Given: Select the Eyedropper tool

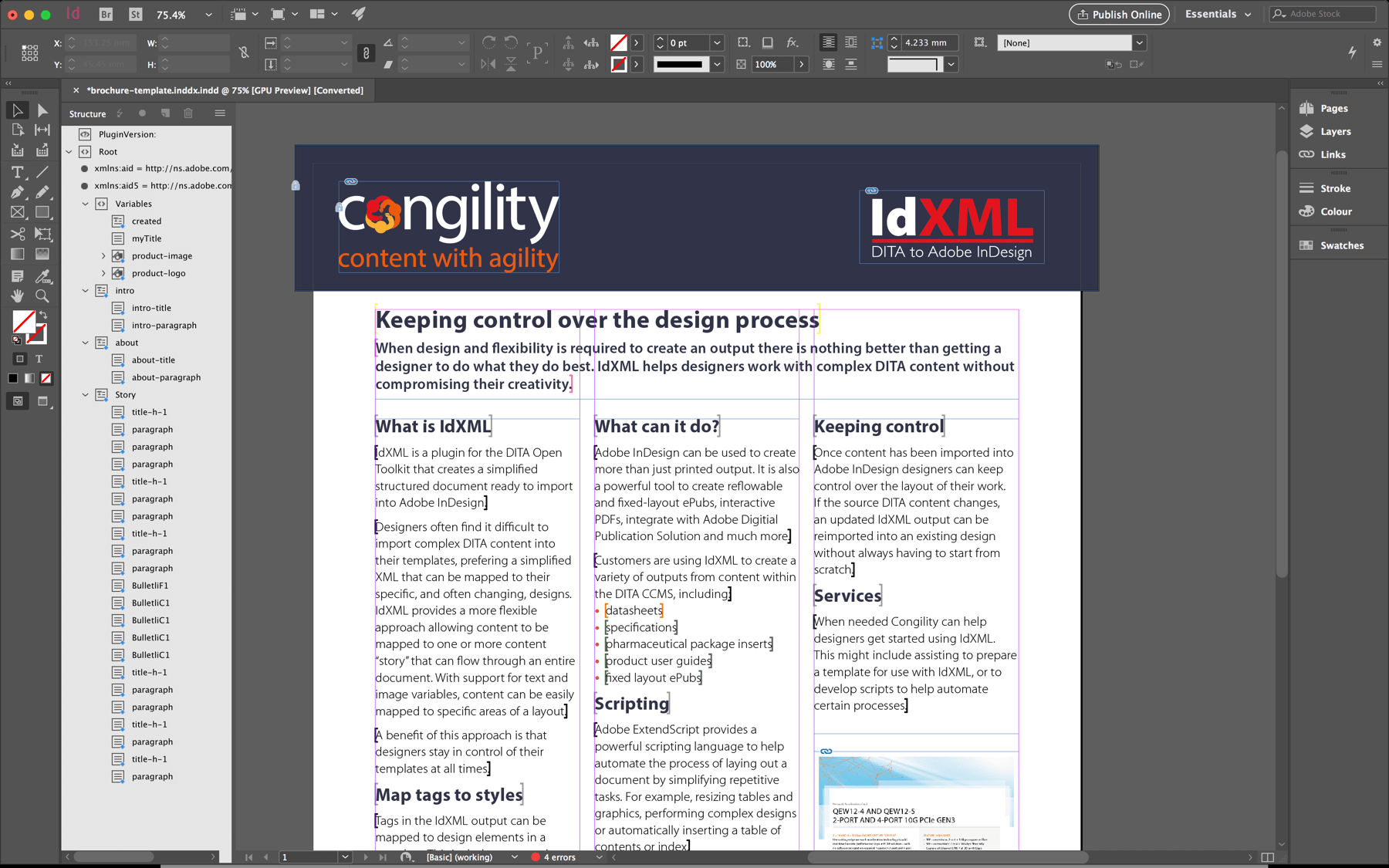Looking at the screenshot, I should [x=42, y=275].
